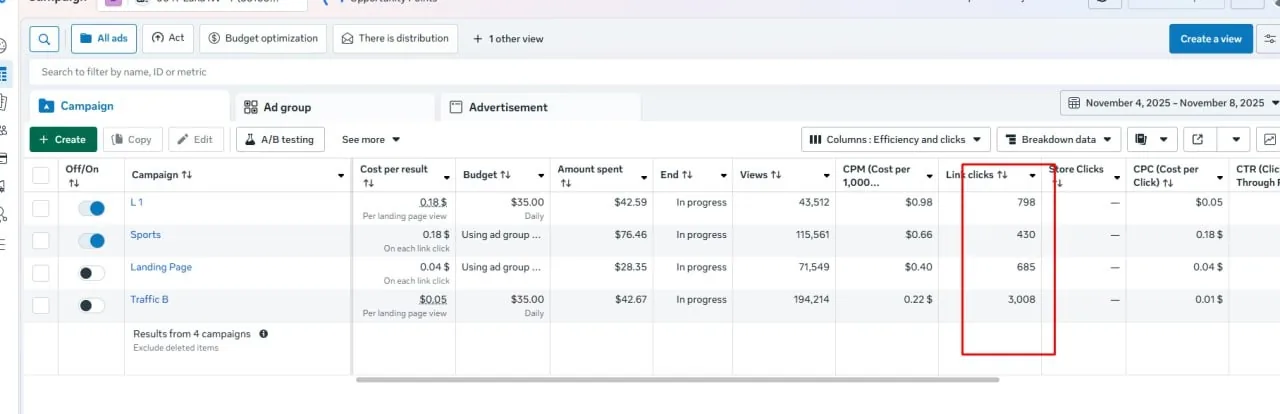Select all campaigns with the header checkbox
The height and width of the screenshot is (414, 1280).
coord(41,175)
